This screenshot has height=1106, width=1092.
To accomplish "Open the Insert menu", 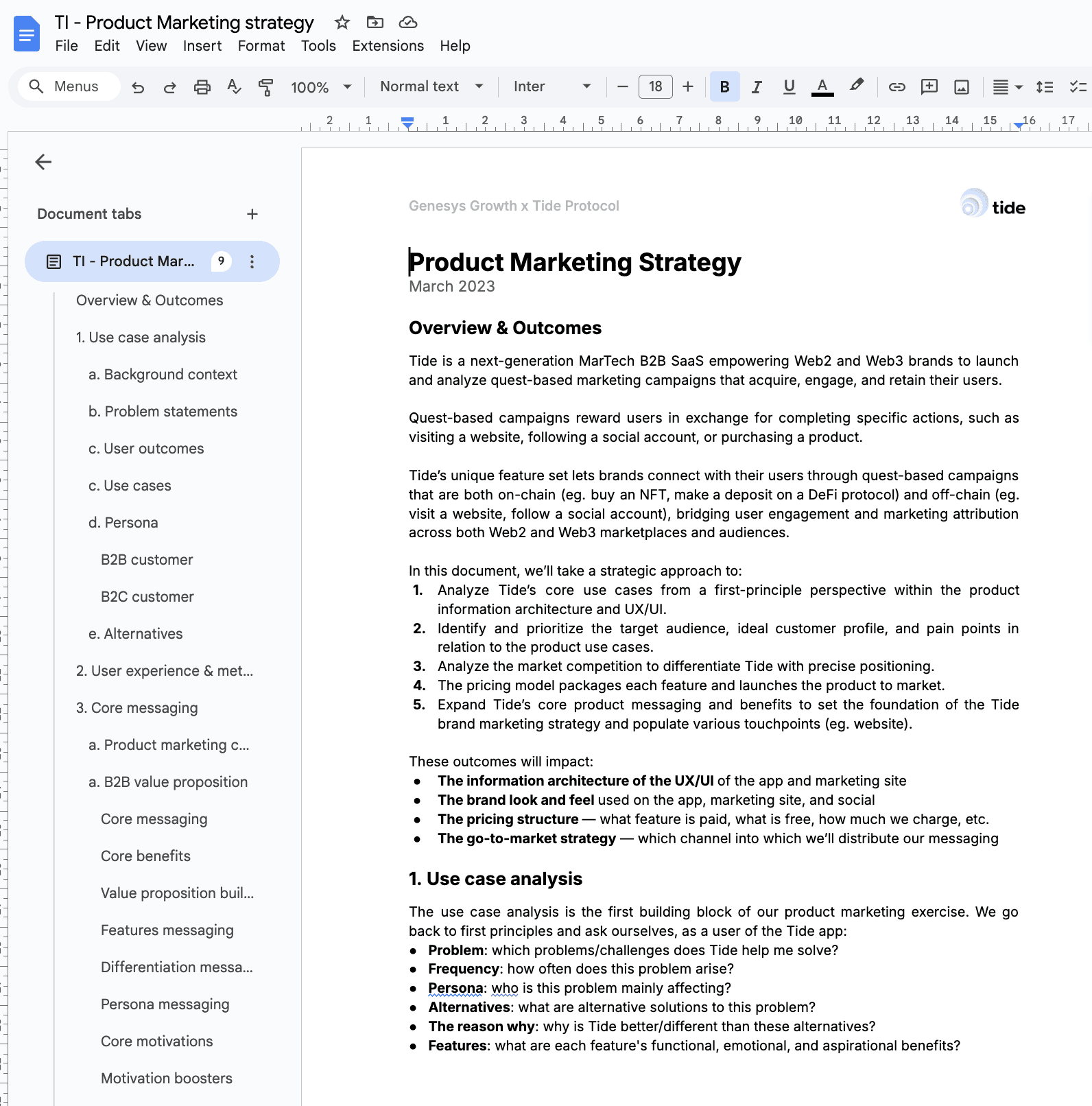I will click(x=202, y=46).
